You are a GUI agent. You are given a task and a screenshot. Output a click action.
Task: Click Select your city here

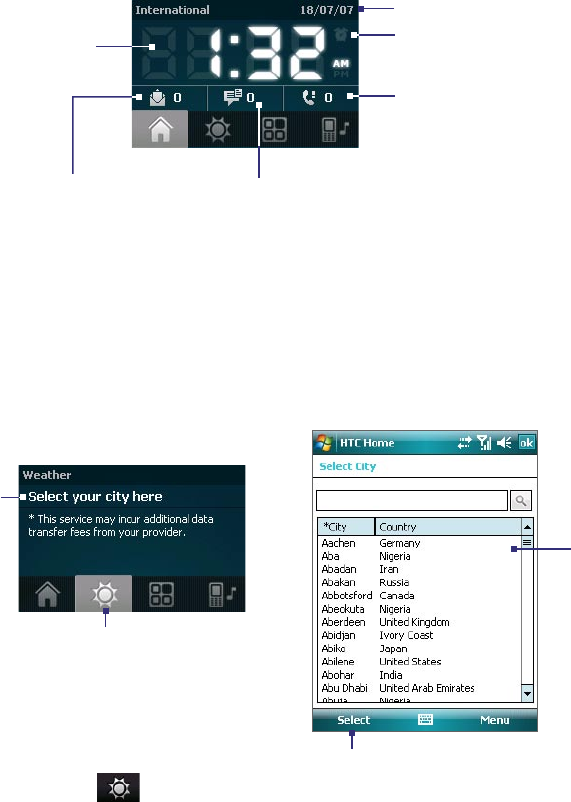coord(95,497)
